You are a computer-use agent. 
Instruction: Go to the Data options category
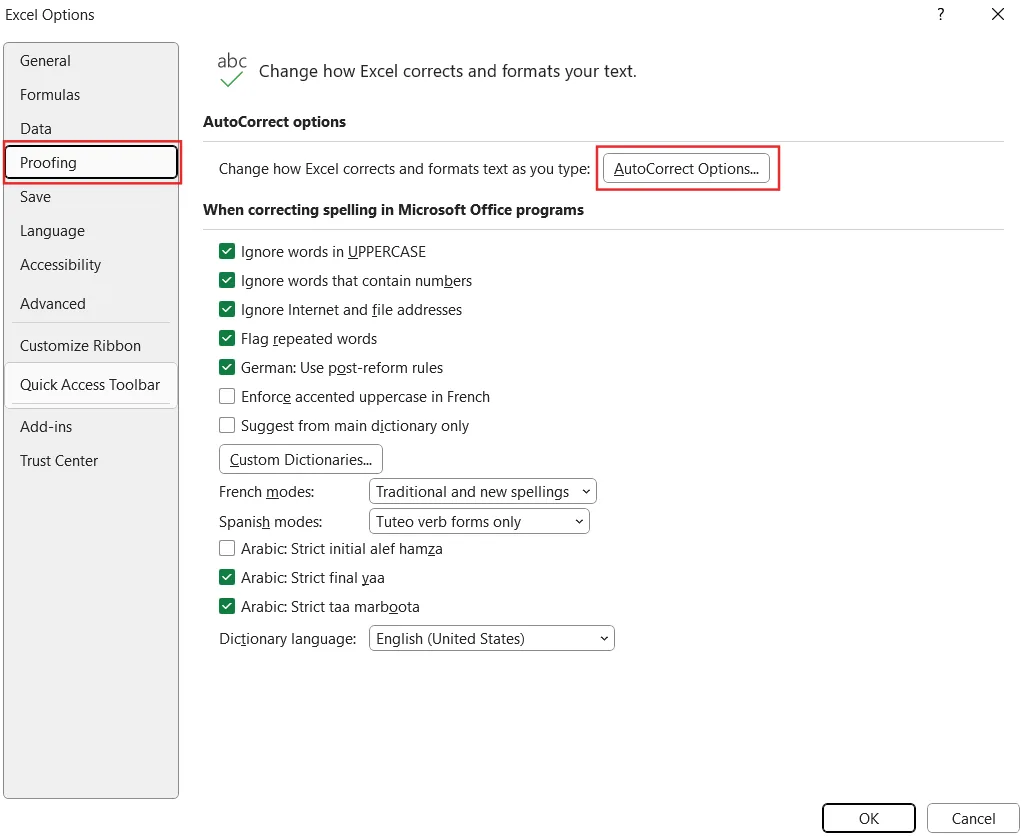(x=91, y=128)
